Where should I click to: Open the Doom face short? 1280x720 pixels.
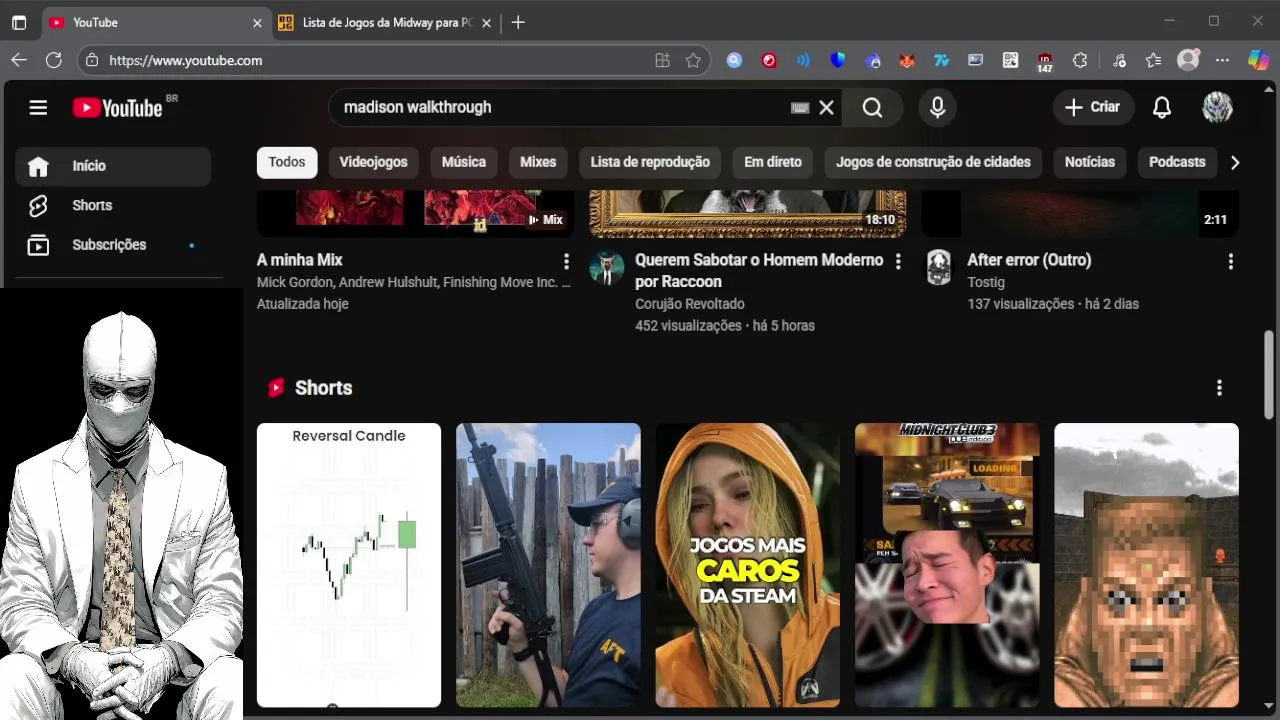(x=1146, y=565)
